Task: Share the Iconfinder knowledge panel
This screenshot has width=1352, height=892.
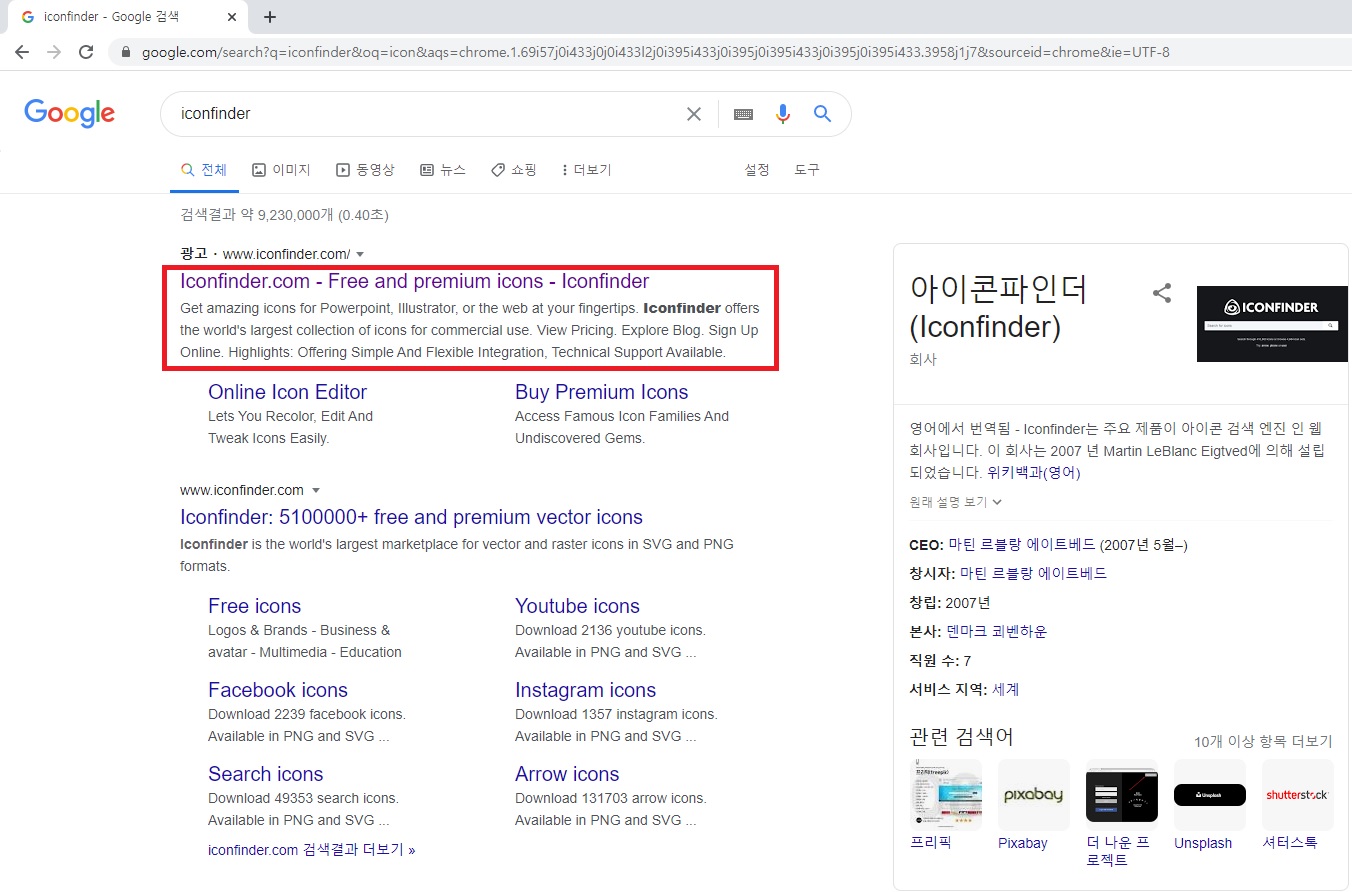Action: (x=1162, y=293)
